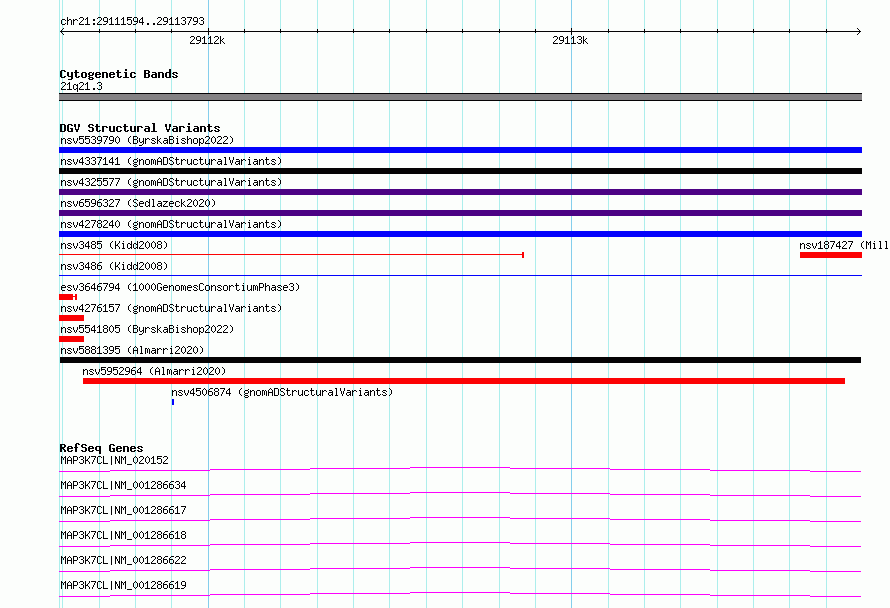Click the nsv187427 variant label
Image resolution: width=890 pixels, height=608 pixels.
[x=844, y=245]
